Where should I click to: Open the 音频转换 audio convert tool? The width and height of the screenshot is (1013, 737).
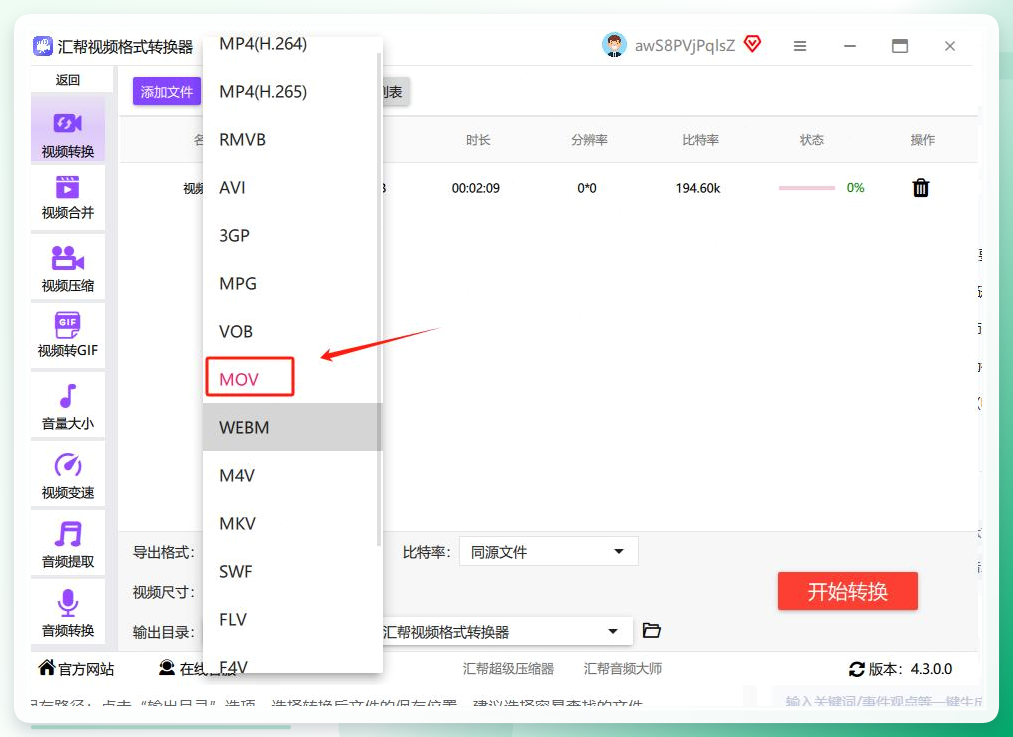[x=68, y=612]
